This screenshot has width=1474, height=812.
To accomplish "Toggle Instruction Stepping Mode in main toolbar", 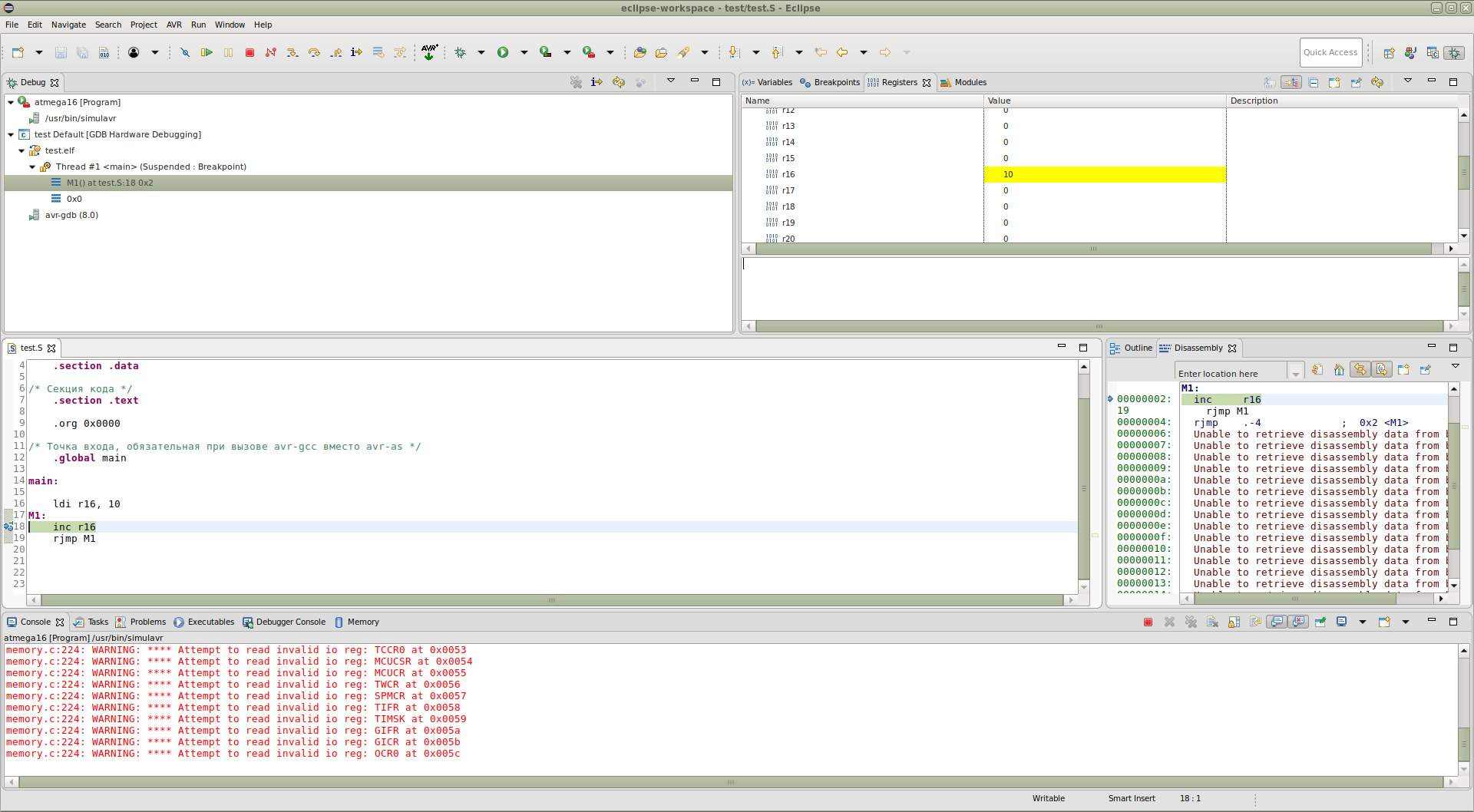I will [356, 52].
